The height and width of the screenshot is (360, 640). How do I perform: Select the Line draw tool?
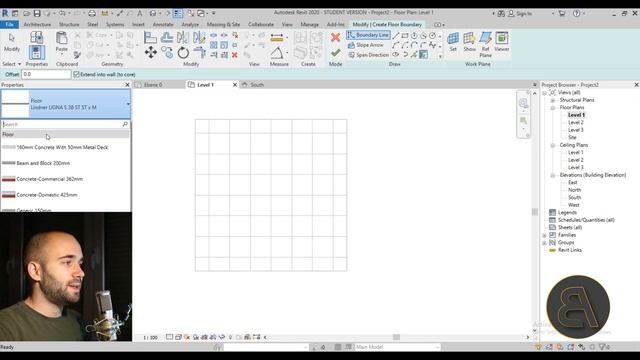(x=396, y=36)
